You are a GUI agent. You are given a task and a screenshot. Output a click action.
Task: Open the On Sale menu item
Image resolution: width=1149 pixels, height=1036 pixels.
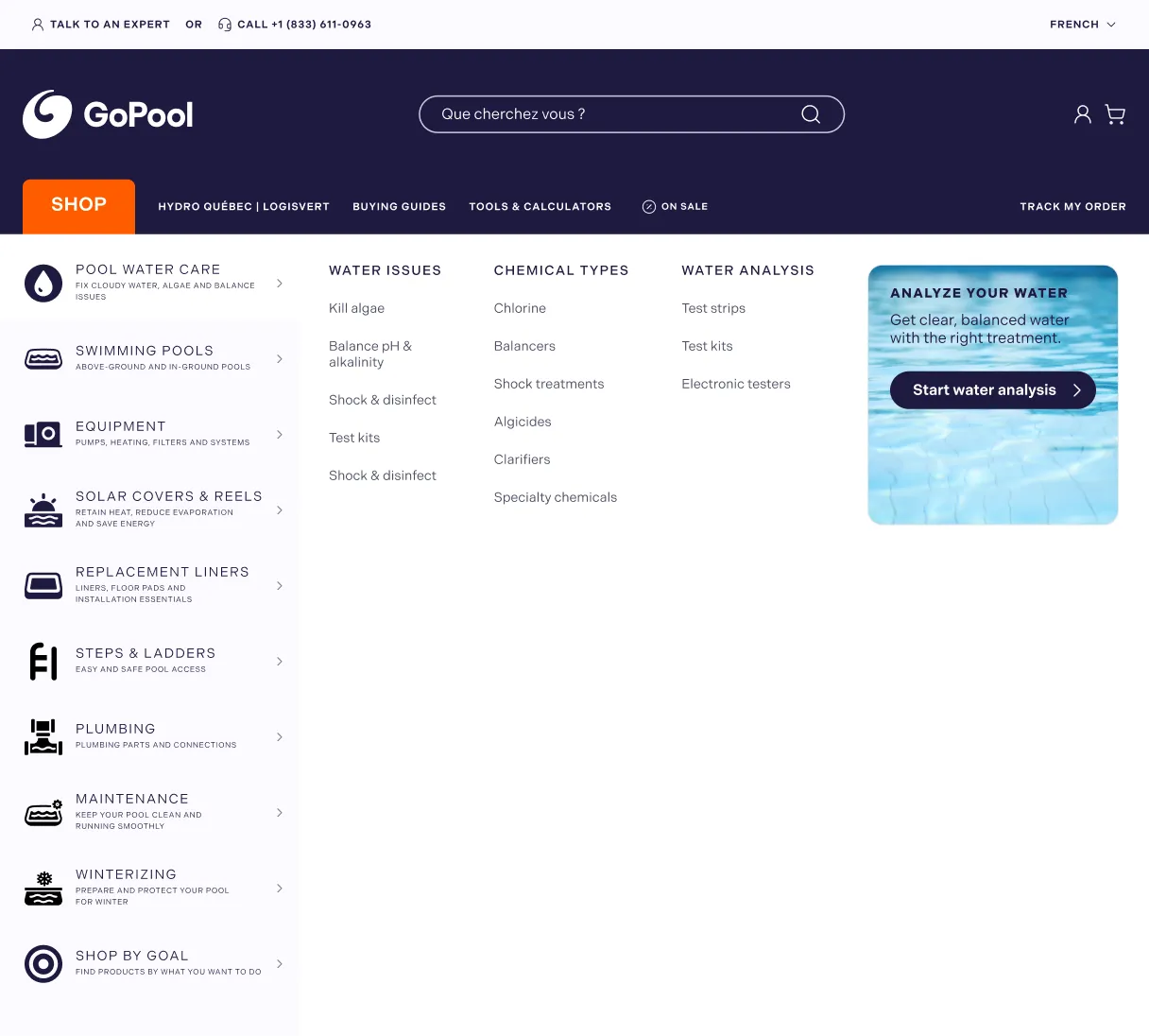675,207
